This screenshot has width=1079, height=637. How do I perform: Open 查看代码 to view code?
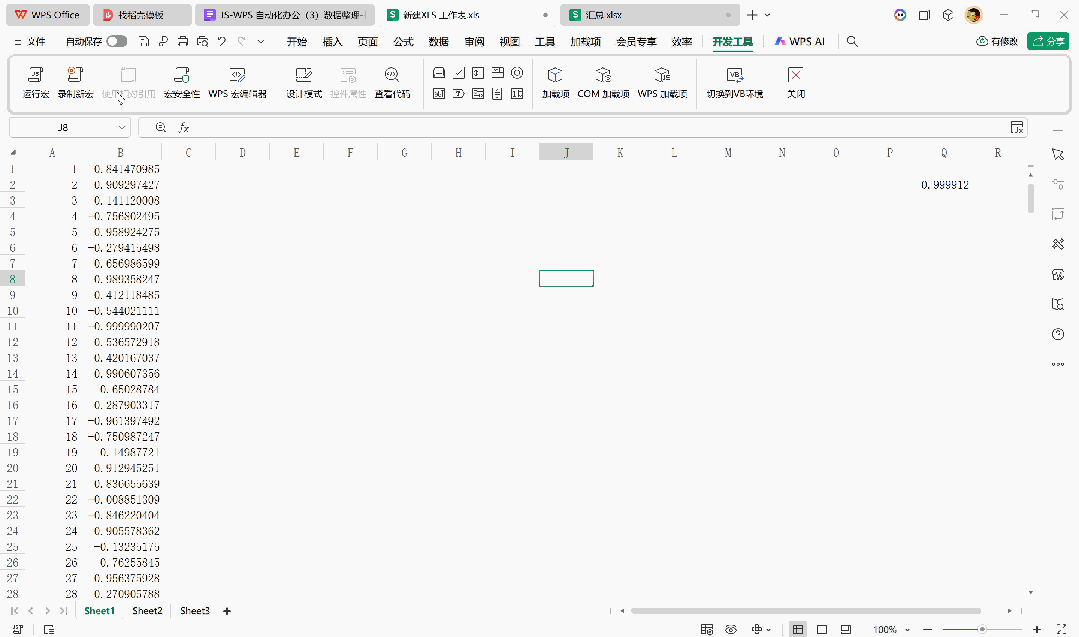tap(391, 80)
